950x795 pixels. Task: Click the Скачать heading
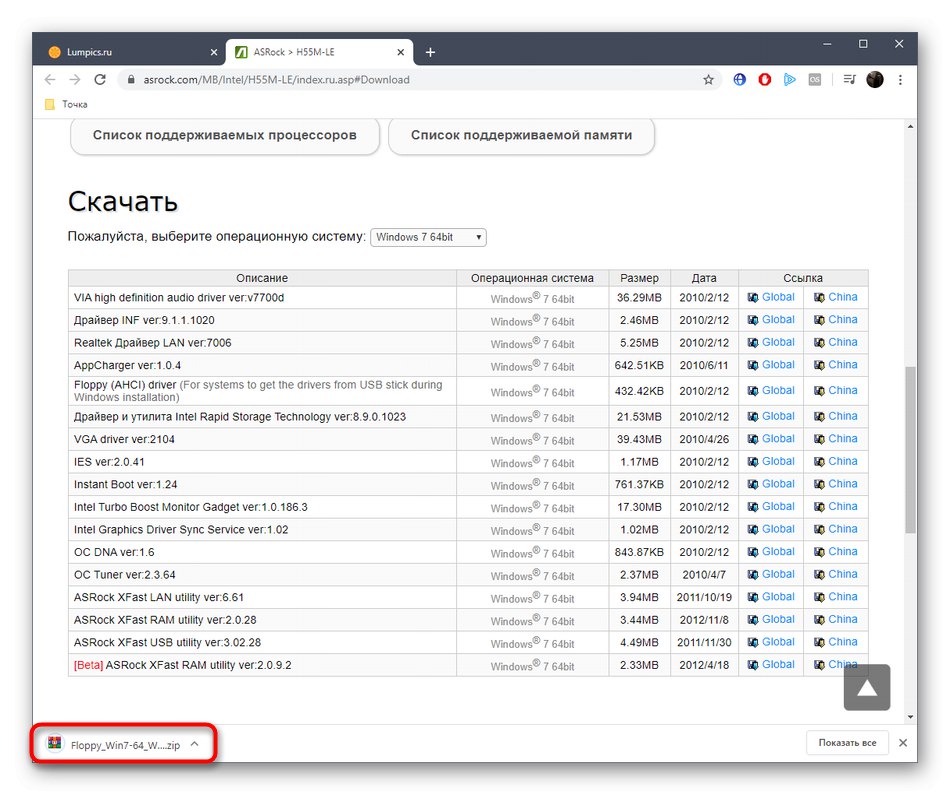point(122,201)
